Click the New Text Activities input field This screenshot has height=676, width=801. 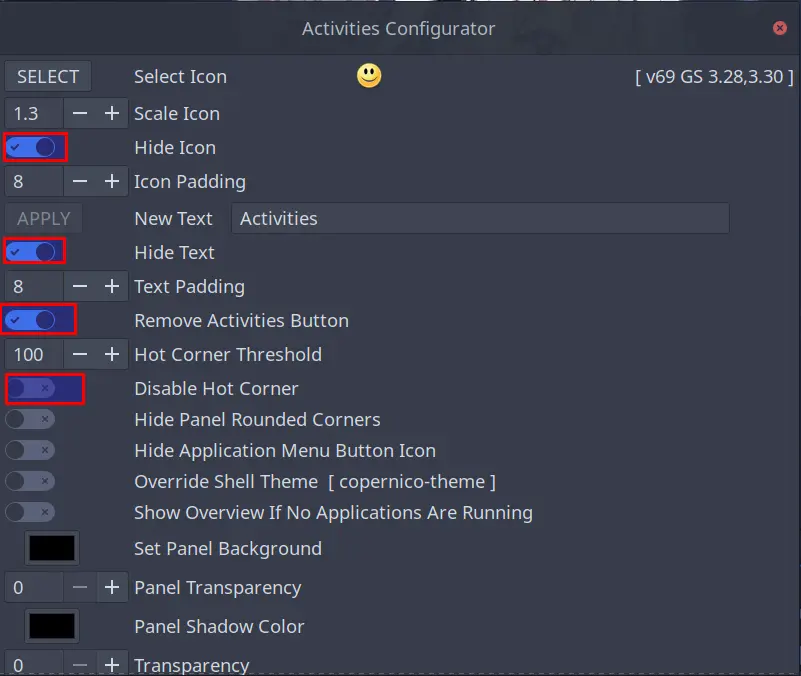point(480,219)
